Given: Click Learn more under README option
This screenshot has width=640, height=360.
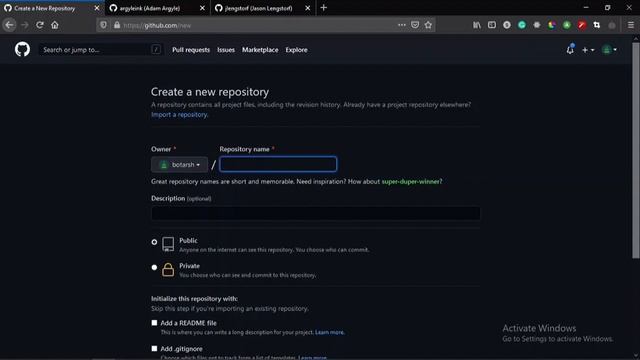Looking at the screenshot, I should [x=329, y=332].
